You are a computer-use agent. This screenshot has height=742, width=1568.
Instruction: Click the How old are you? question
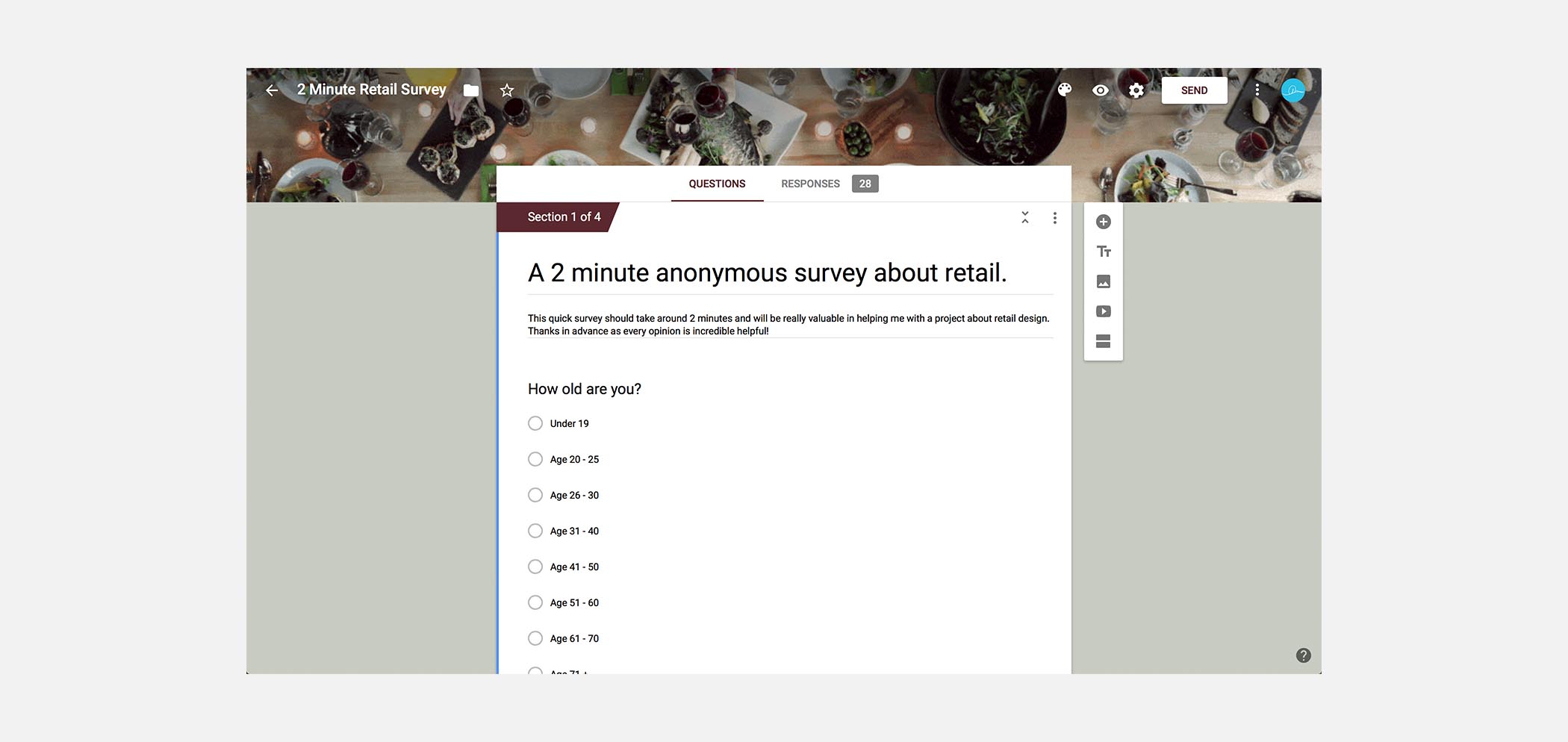click(x=585, y=389)
